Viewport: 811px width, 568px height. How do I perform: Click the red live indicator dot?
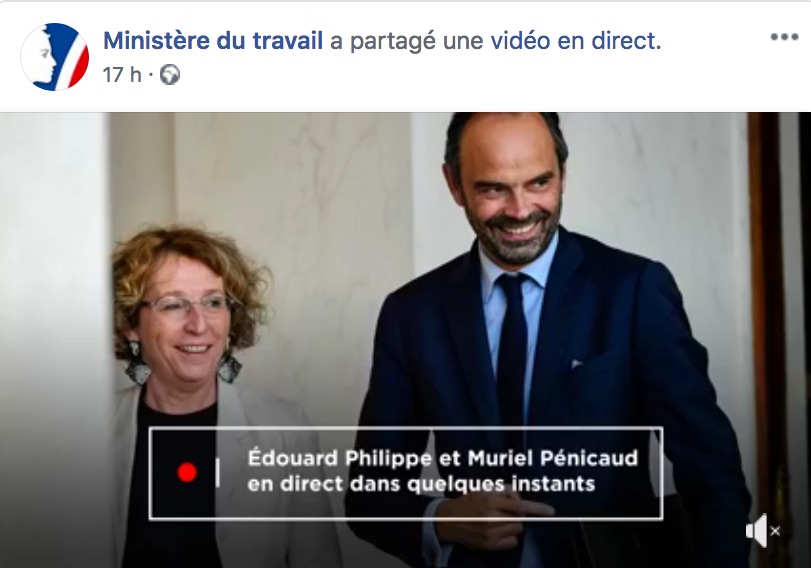pyautogui.click(x=187, y=472)
